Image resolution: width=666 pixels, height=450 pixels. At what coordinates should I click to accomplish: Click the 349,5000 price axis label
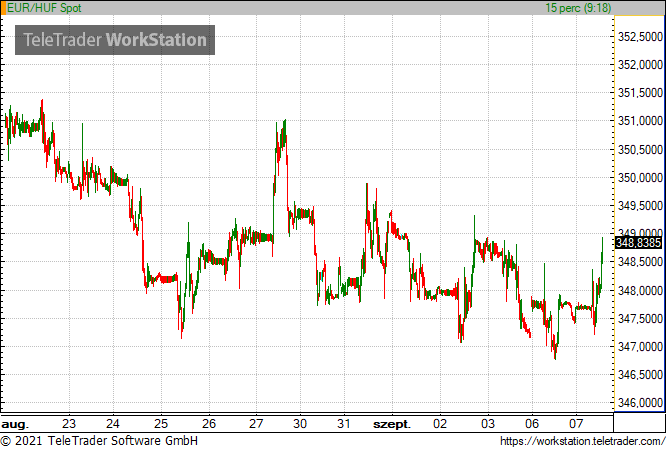pos(640,206)
